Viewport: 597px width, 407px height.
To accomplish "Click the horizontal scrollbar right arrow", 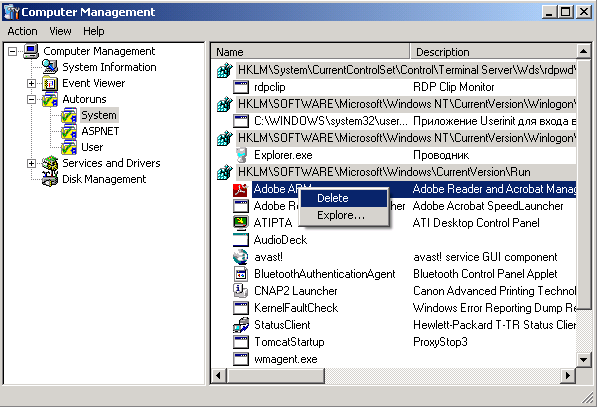I will [x=568, y=376].
